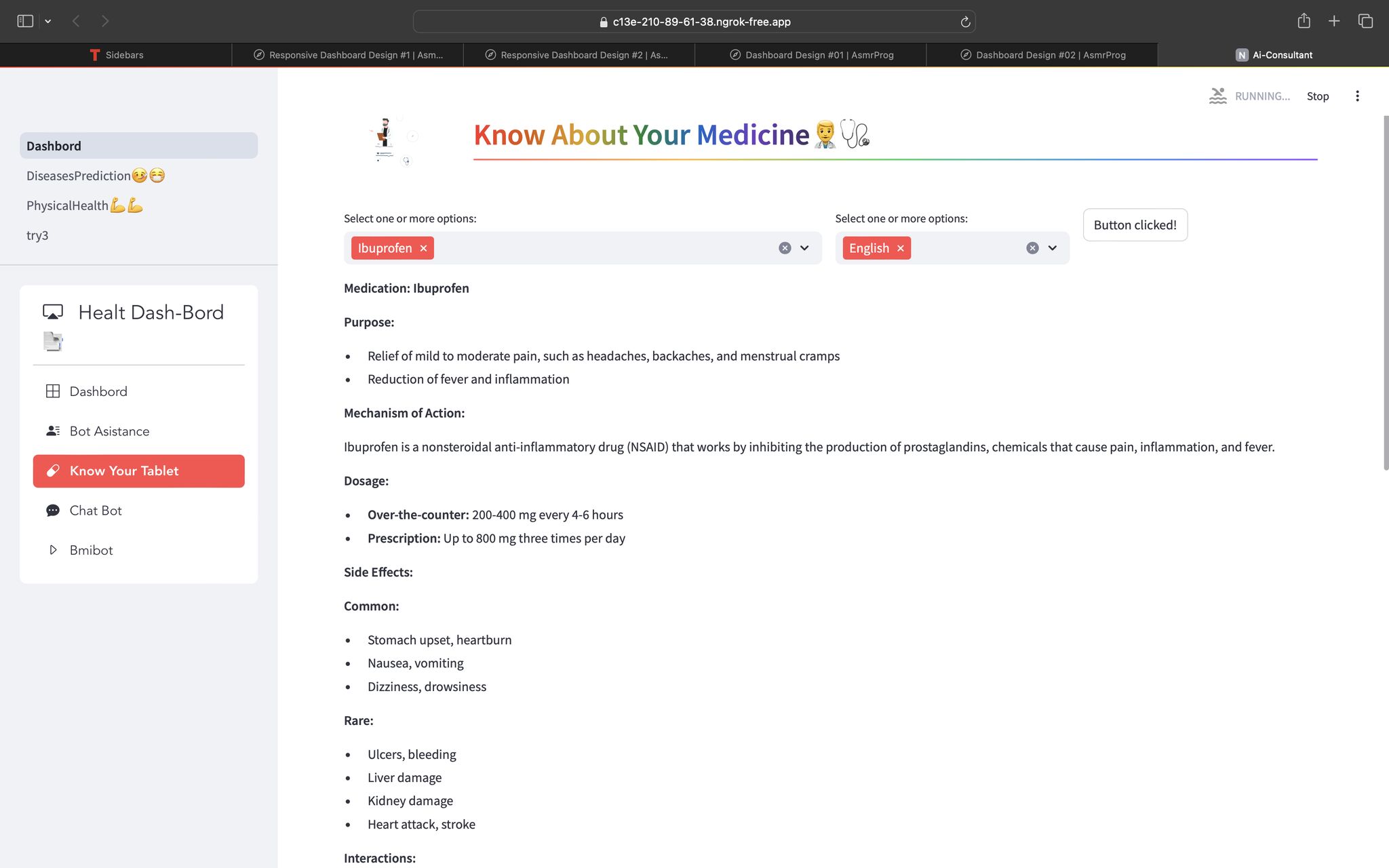This screenshot has width=1389, height=868.
Task: Click the Bmibot play triangle icon
Action: pyautogui.click(x=53, y=550)
